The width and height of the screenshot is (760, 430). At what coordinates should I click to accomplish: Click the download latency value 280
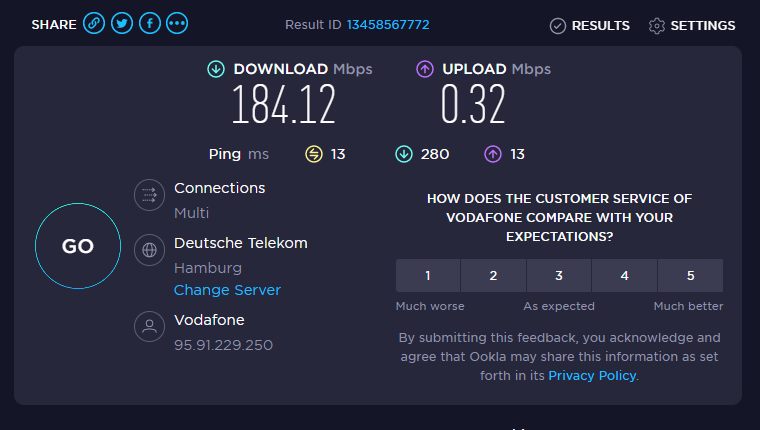(x=435, y=154)
